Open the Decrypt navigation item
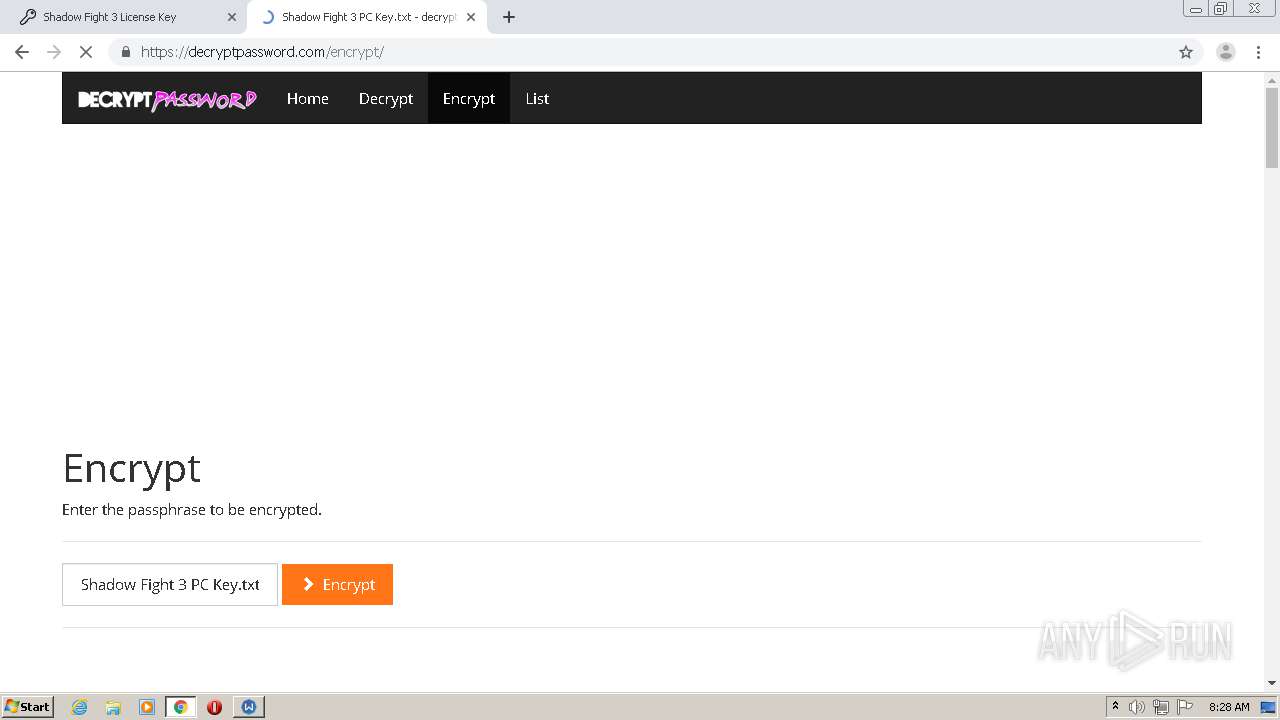The image size is (1280, 720). [x=386, y=98]
